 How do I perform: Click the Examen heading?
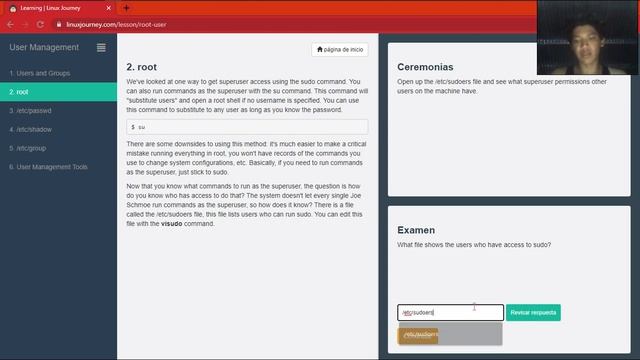[x=416, y=230]
